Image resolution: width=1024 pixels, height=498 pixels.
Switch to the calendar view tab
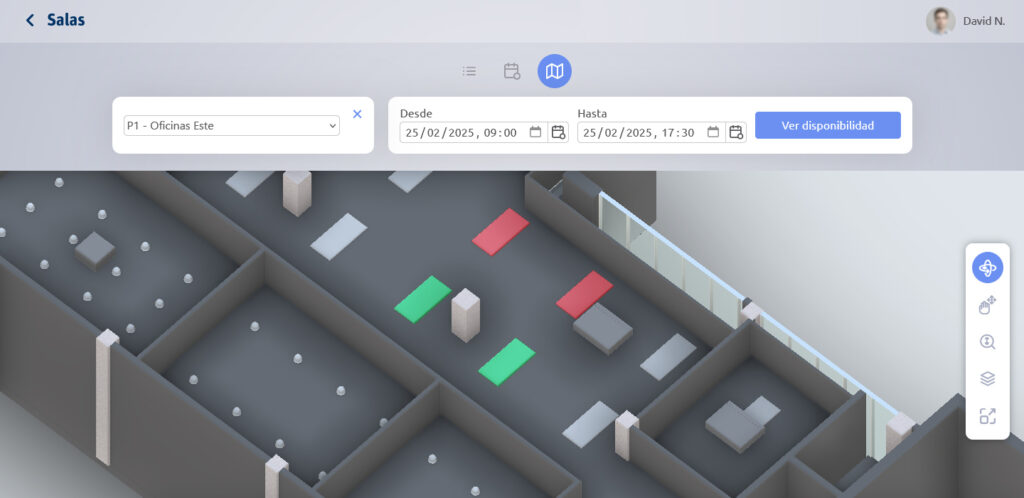point(512,71)
